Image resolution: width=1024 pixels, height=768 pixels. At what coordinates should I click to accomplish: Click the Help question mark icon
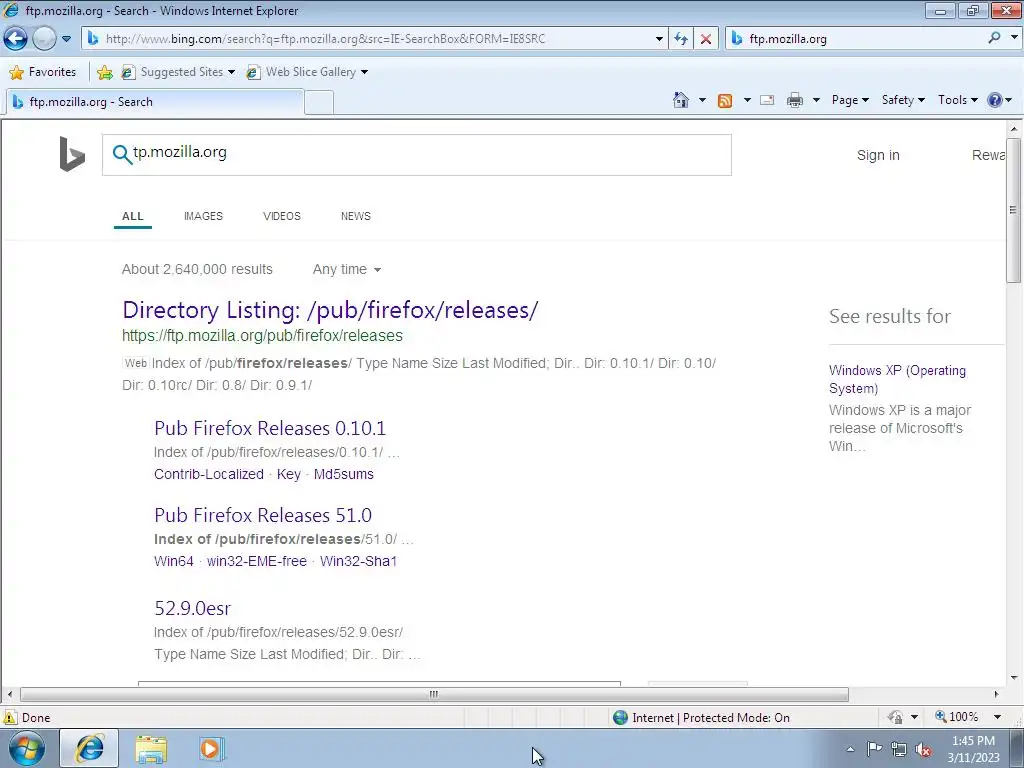(x=995, y=100)
